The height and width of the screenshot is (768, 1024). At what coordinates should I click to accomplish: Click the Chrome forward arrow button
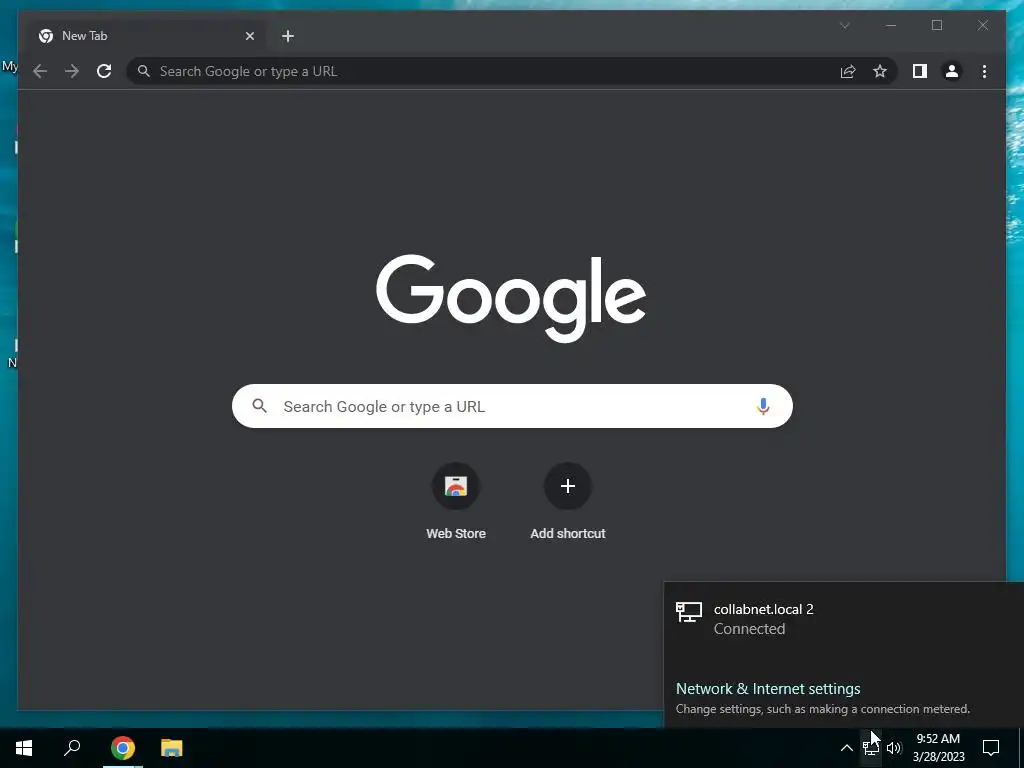(x=72, y=71)
